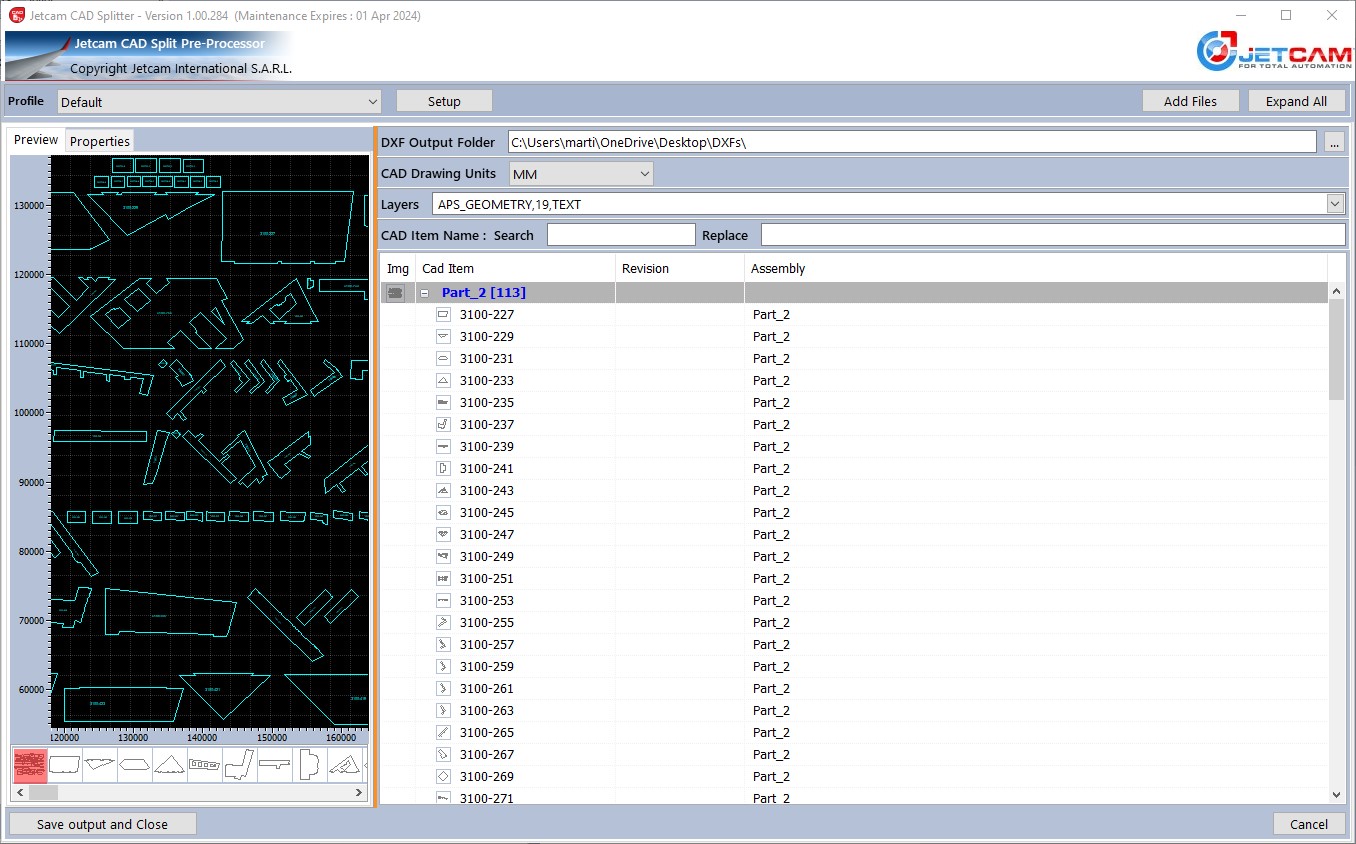Click the img icon of row 3100-227
This screenshot has height=844, width=1356.
point(443,315)
